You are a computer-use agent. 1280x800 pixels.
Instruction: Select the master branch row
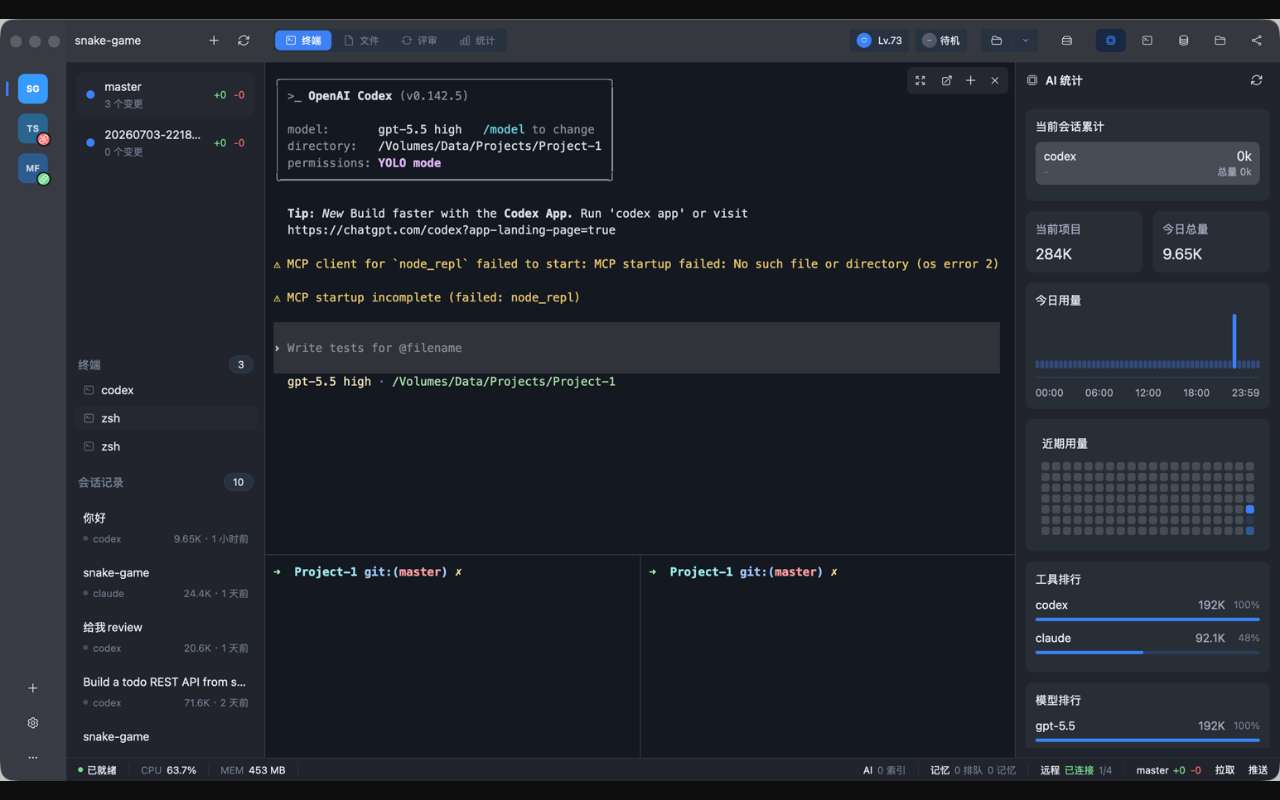tap(165, 95)
